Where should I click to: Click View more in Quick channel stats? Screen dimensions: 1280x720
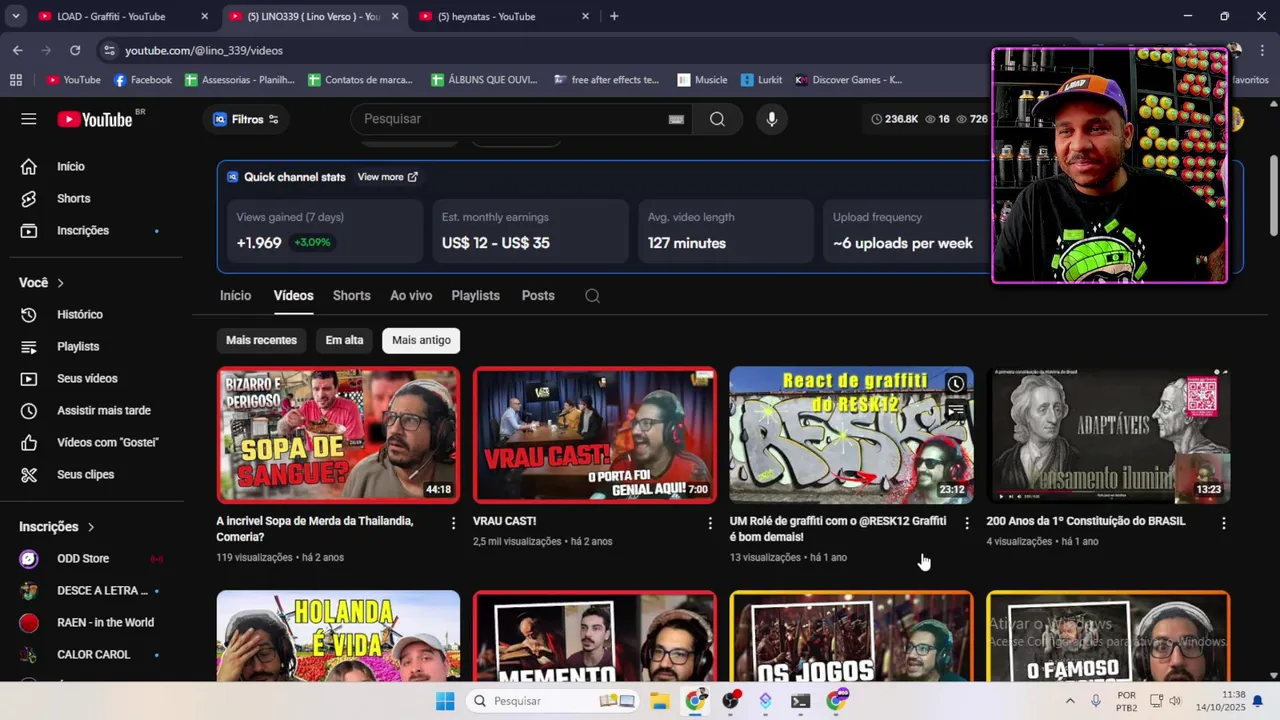(x=388, y=177)
